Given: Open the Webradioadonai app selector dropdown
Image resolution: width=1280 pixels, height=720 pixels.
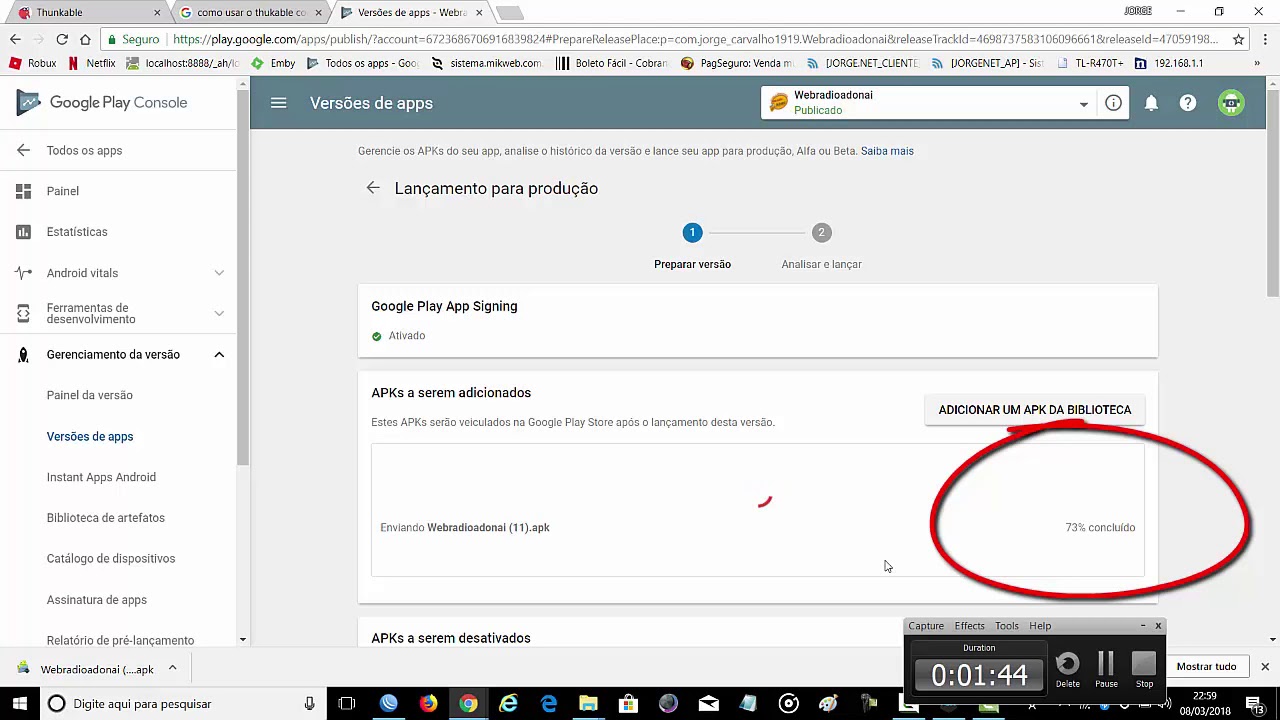Looking at the screenshot, I should (1083, 104).
